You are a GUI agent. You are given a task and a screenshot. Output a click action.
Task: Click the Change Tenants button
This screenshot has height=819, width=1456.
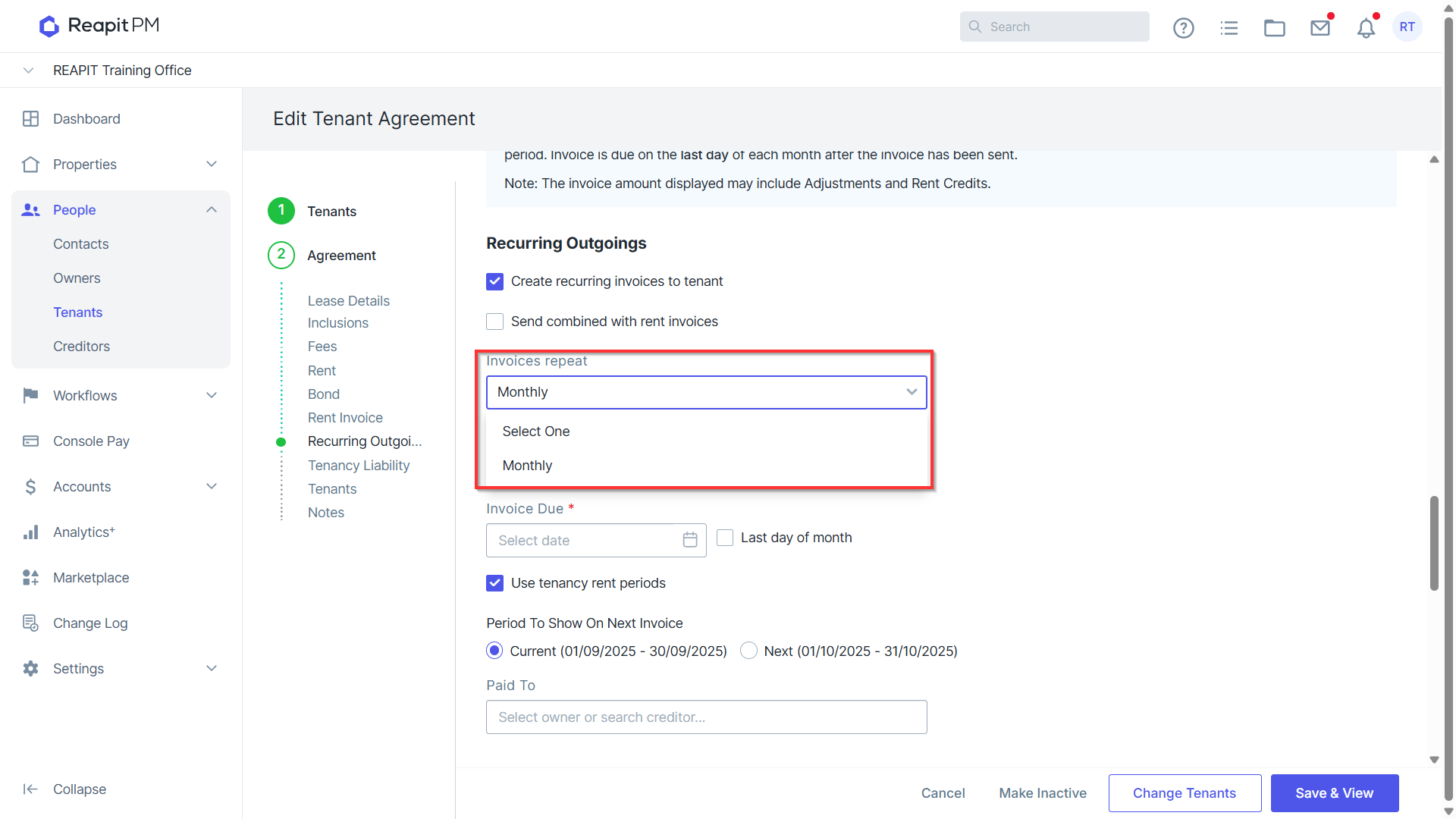pyautogui.click(x=1185, y=793)
